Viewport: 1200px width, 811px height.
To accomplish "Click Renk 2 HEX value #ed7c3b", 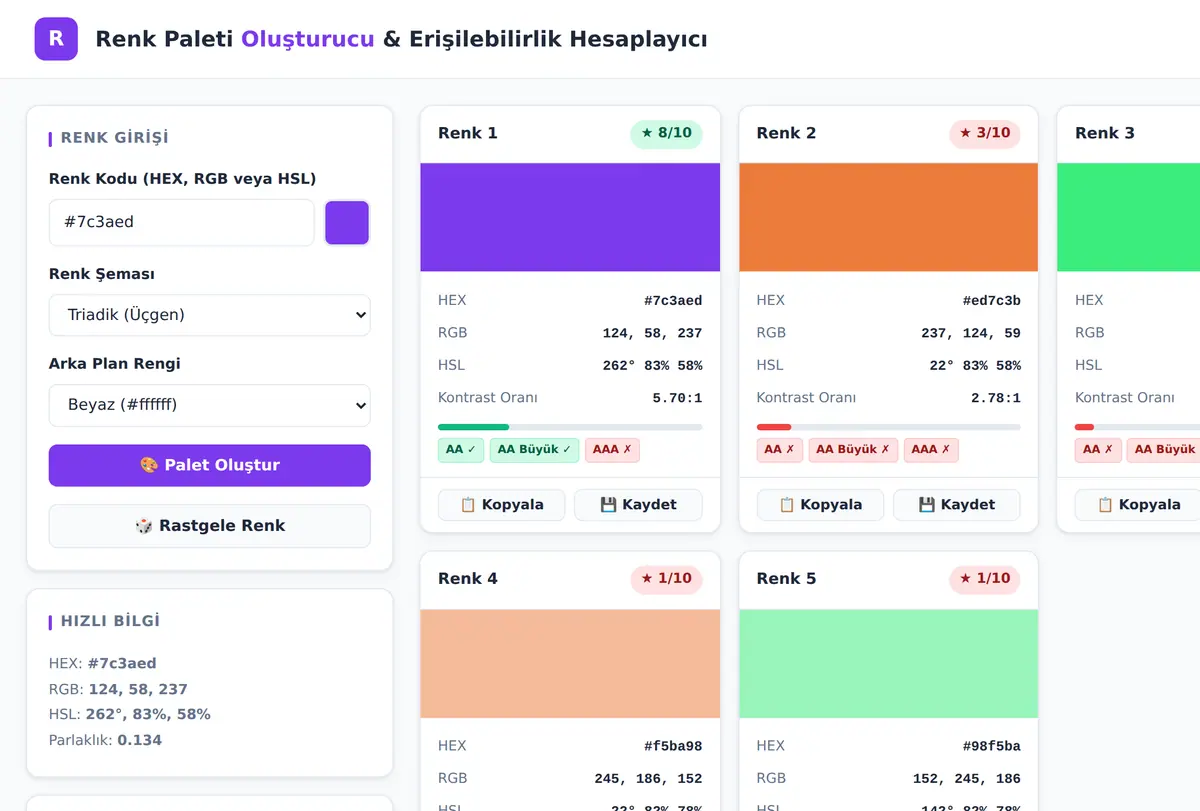I will 992,301.
